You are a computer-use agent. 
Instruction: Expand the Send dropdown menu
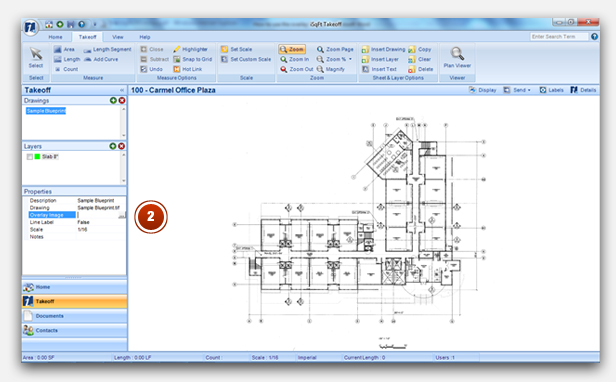pos(517,90)
